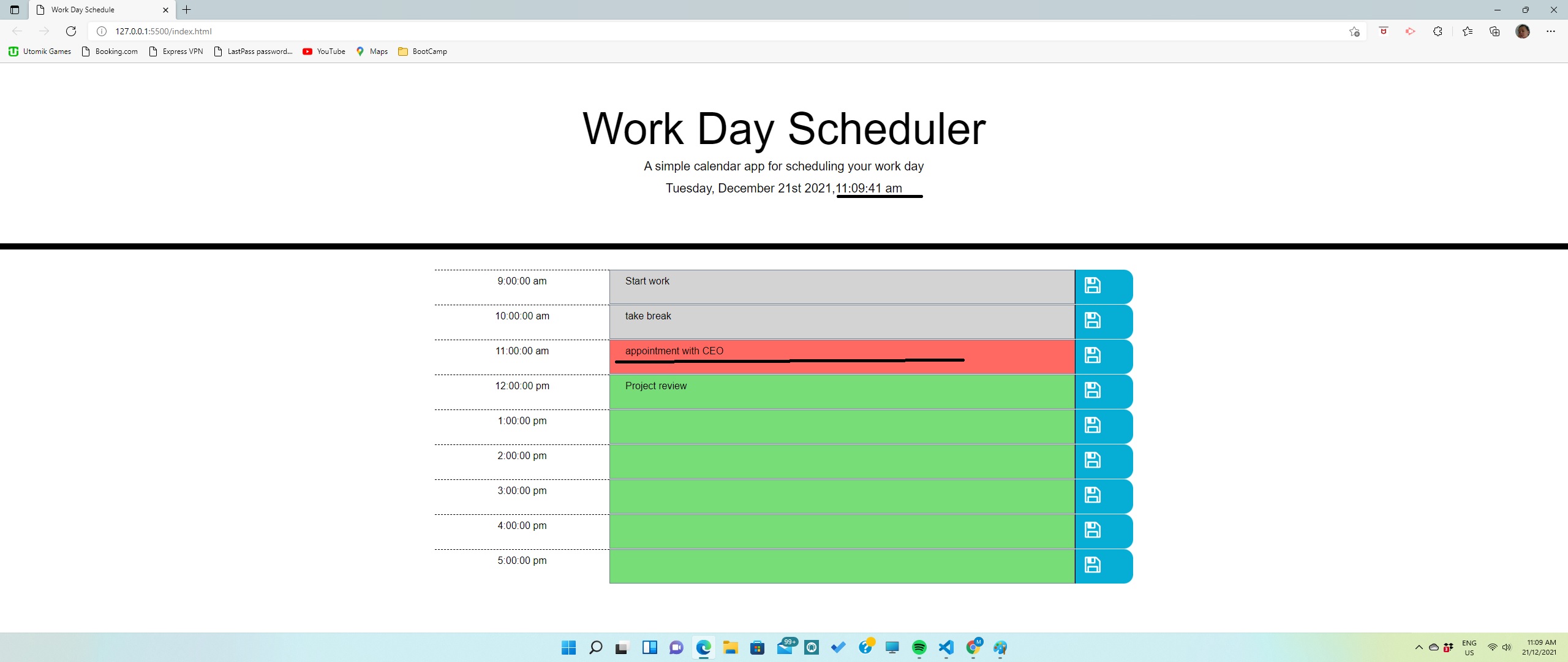Open Booking.com bookmark

point(110,51)
